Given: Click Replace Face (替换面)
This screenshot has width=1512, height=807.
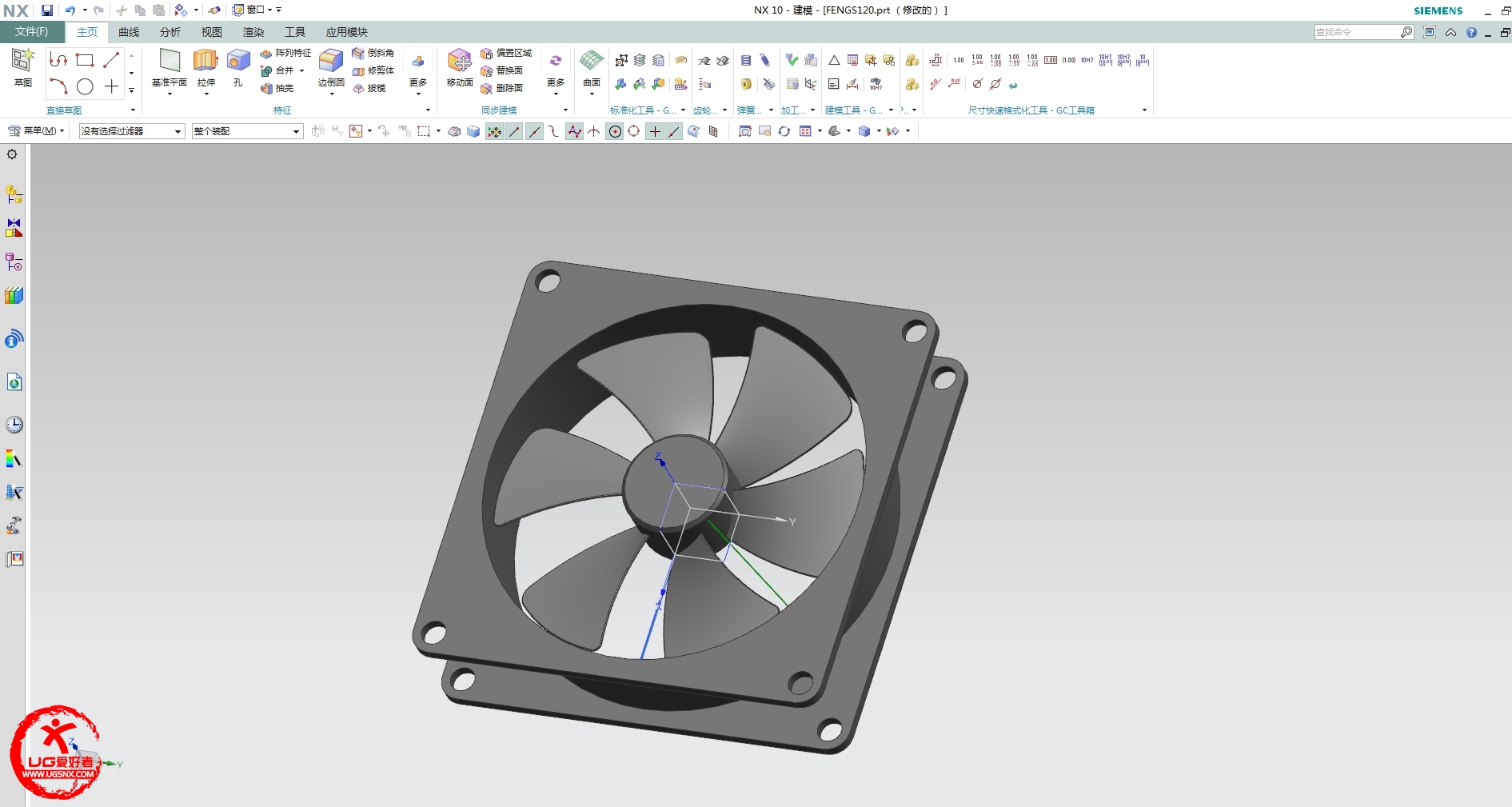Looking at the screenshot, I should click(502, 70).
